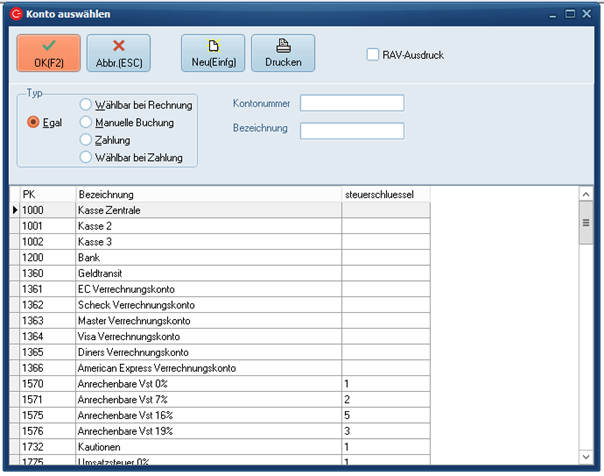Viewport: 604px width, 476px height.
Task: Select the Egal radio option
Action: click(x=34, y=122)
